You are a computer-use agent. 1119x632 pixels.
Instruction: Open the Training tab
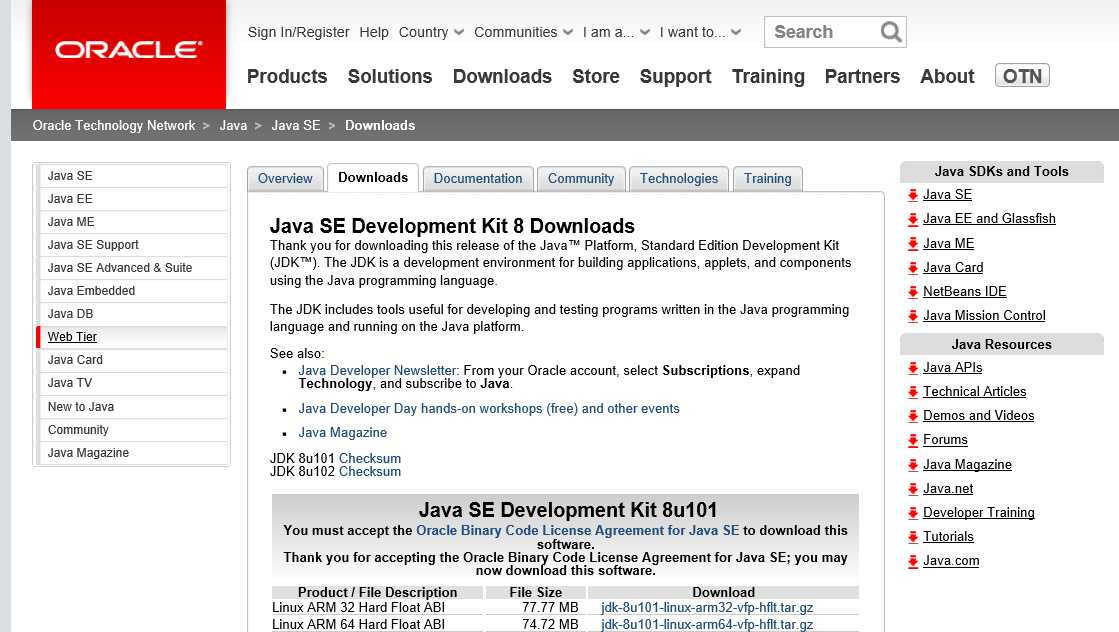pos(768,178)
